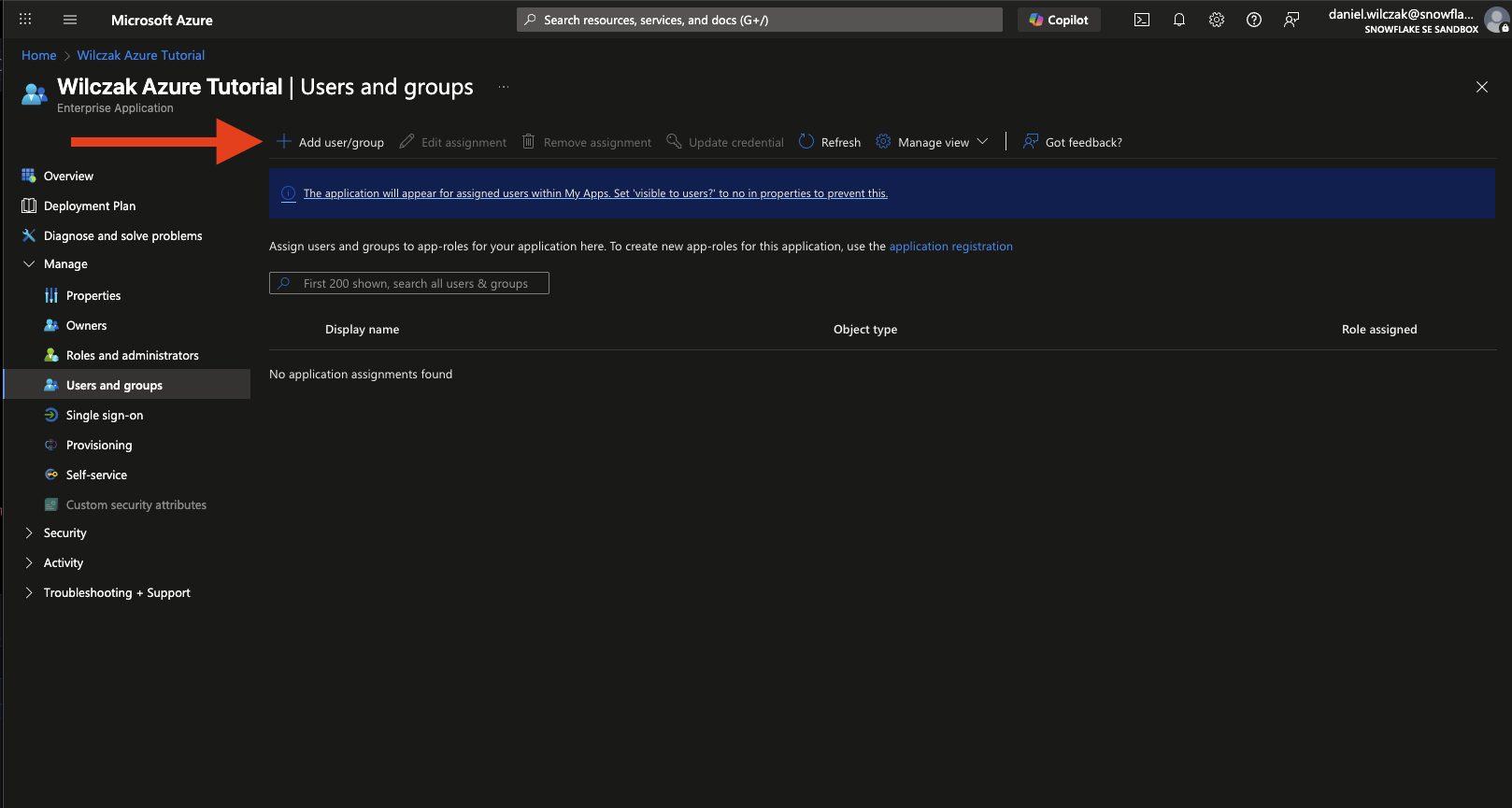Open the Azure portal hamburger menu
Image resolution: width=1512 pixels, height=808 pixels.
(70, 20)
